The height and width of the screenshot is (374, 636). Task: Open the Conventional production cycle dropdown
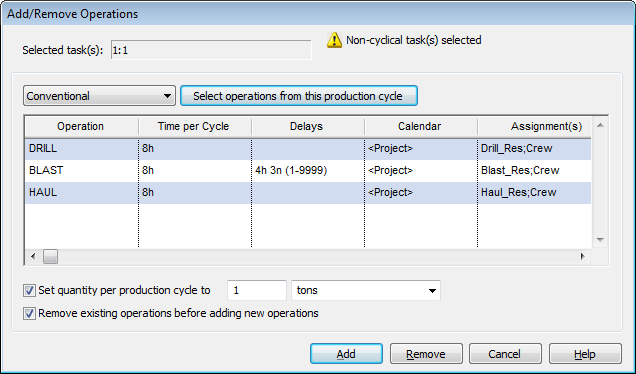click(99, 96)
